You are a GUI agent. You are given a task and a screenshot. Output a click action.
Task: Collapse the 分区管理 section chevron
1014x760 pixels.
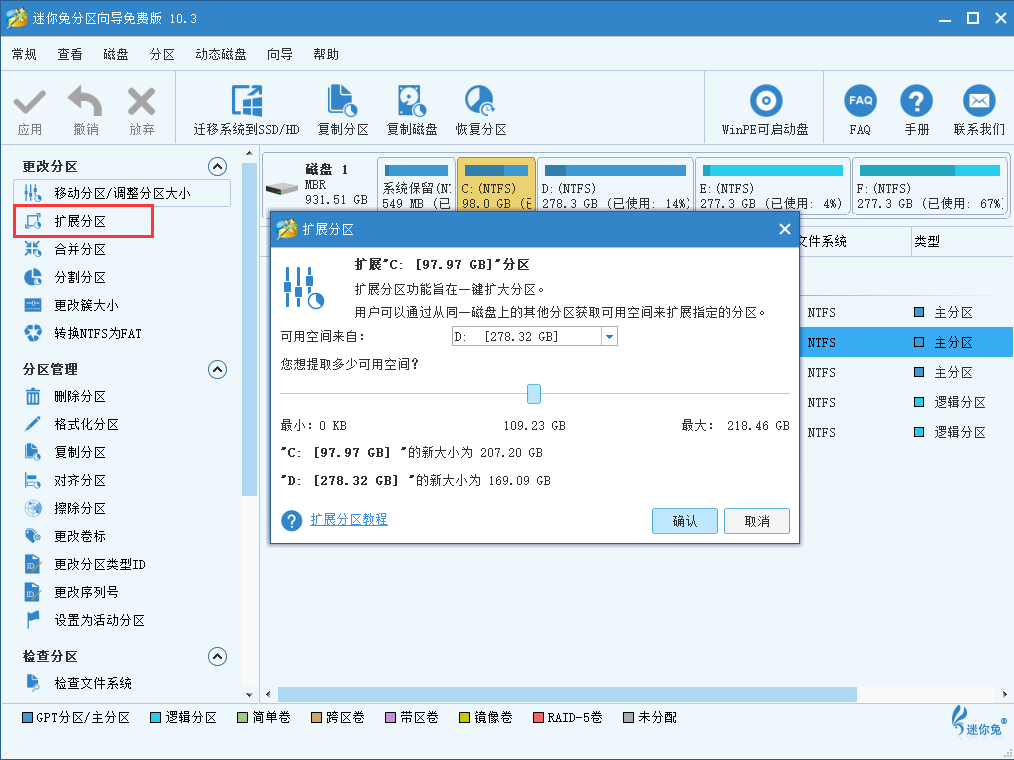[217, 369]
